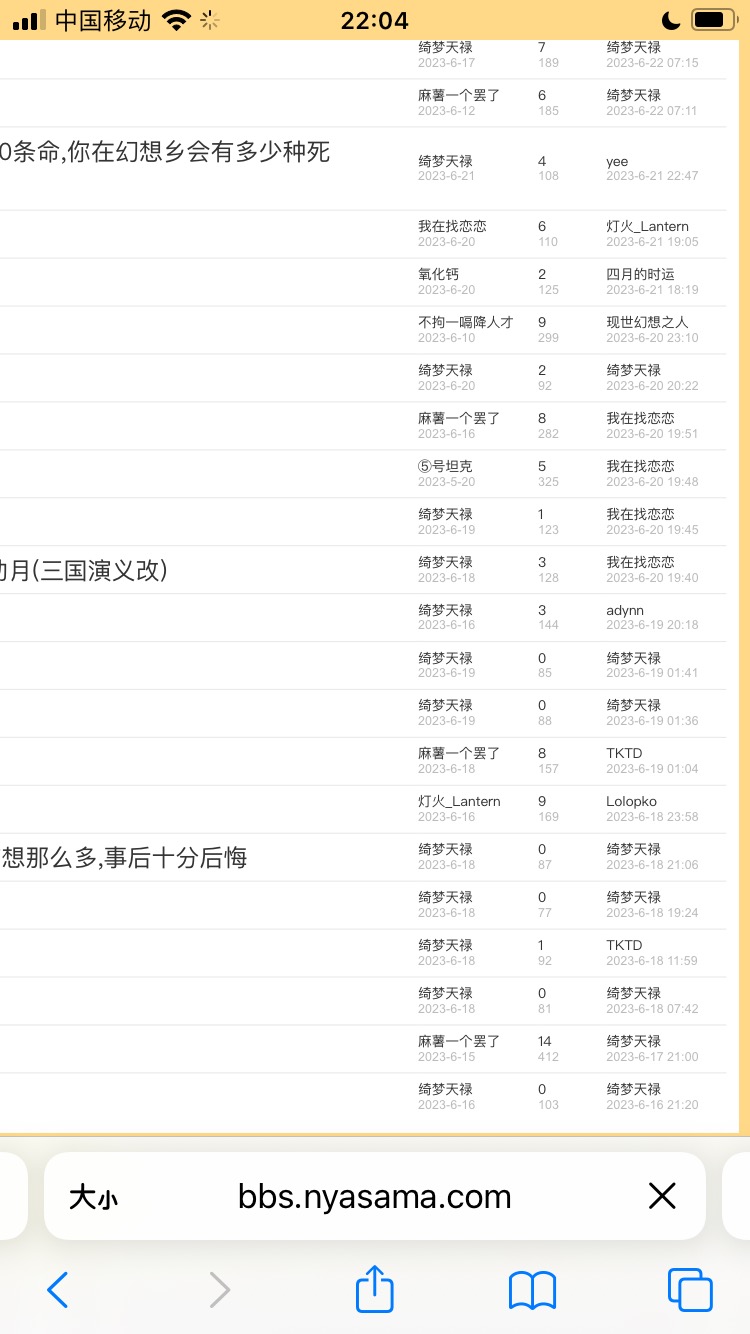Tap the Safari forward arrow
Screen dimensions: 750x1334
click(x=219, y=1290)
